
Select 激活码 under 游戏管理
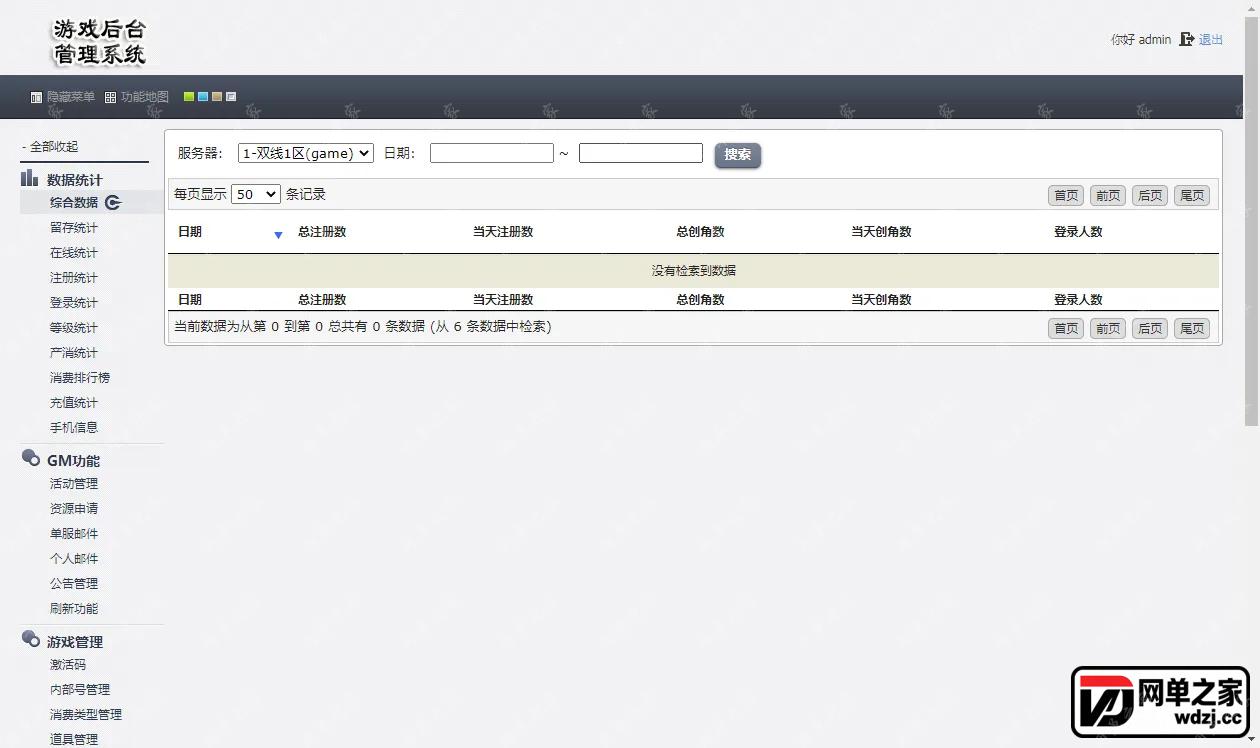click(x=68, y=665)
